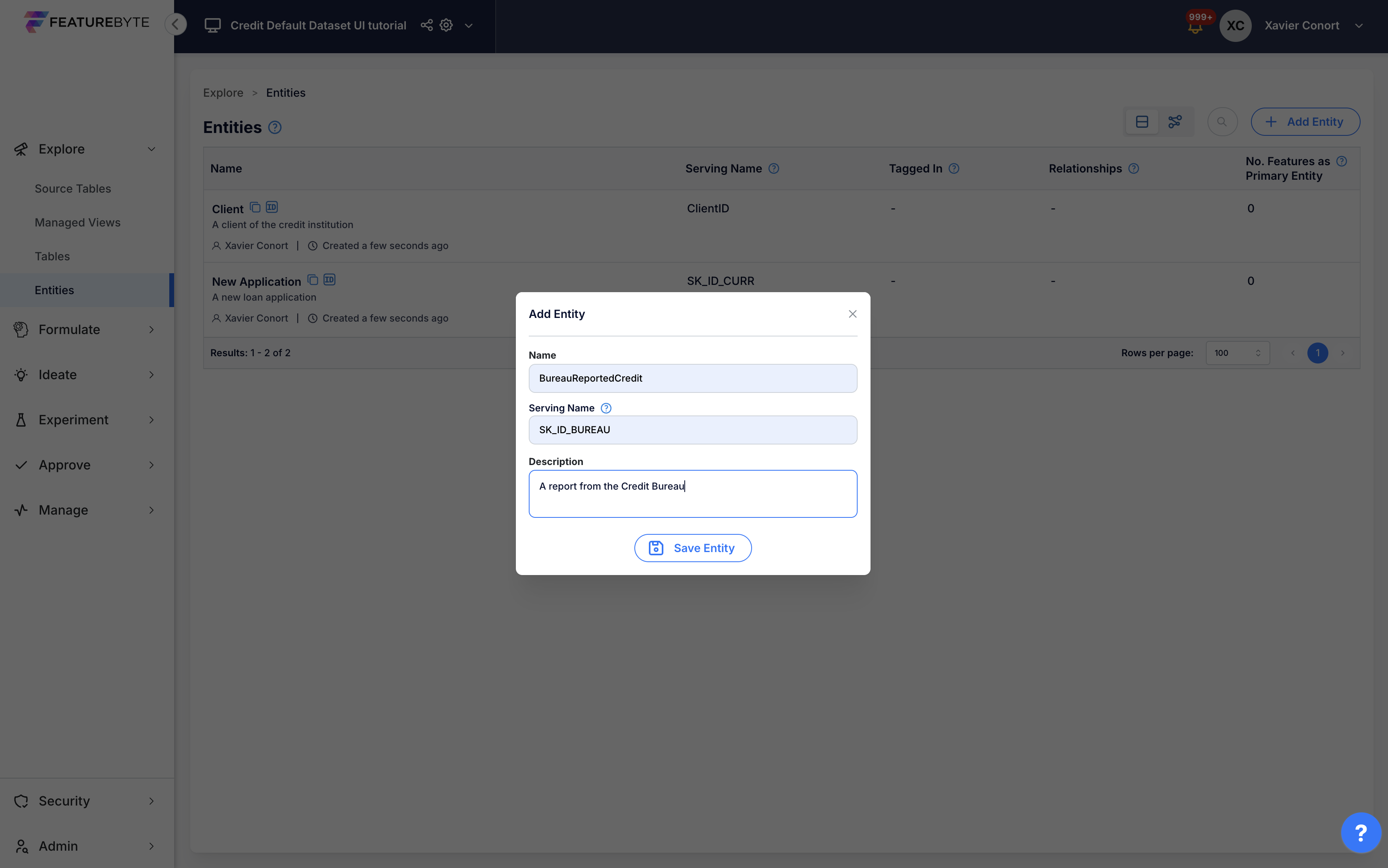Open the Entities relationships graph view
The height and width of the screenshot is (868, 1388).
click(1175, 121)
